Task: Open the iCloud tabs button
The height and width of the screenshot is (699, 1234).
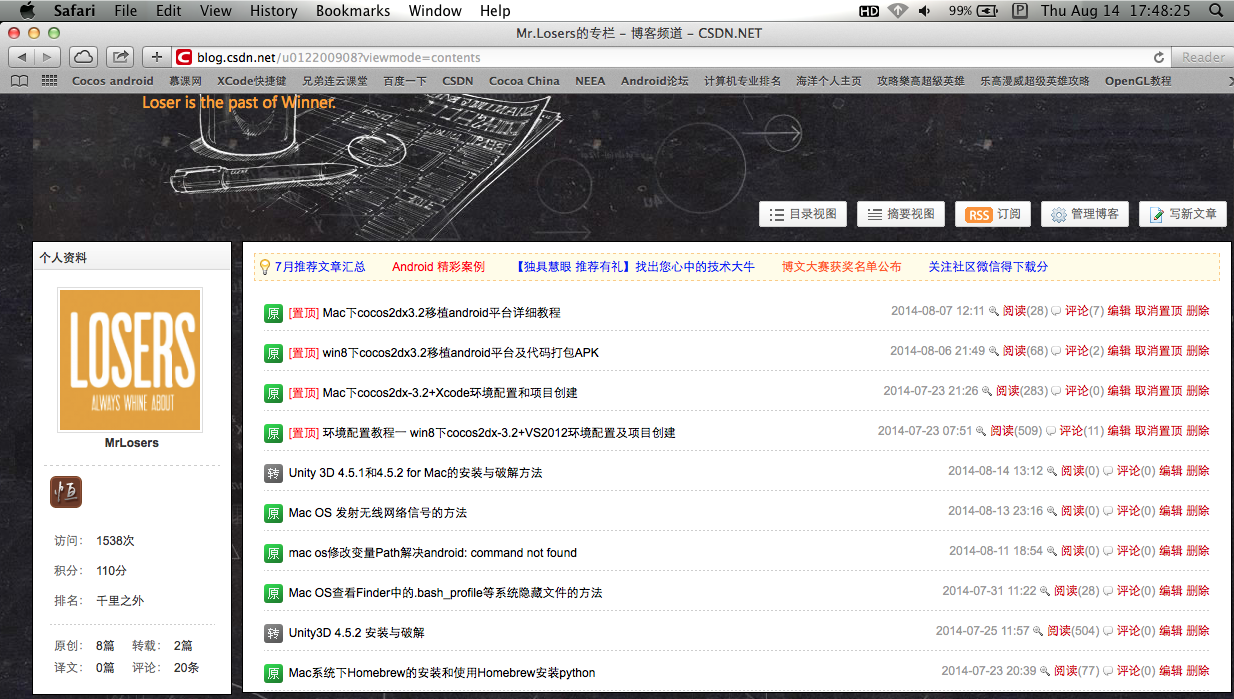Action: pyautogui.click(x=84, y=57)
